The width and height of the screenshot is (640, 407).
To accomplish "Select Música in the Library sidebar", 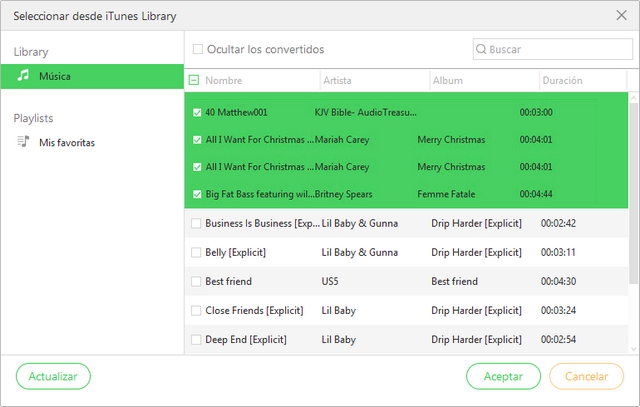I will tap(92, 76).
